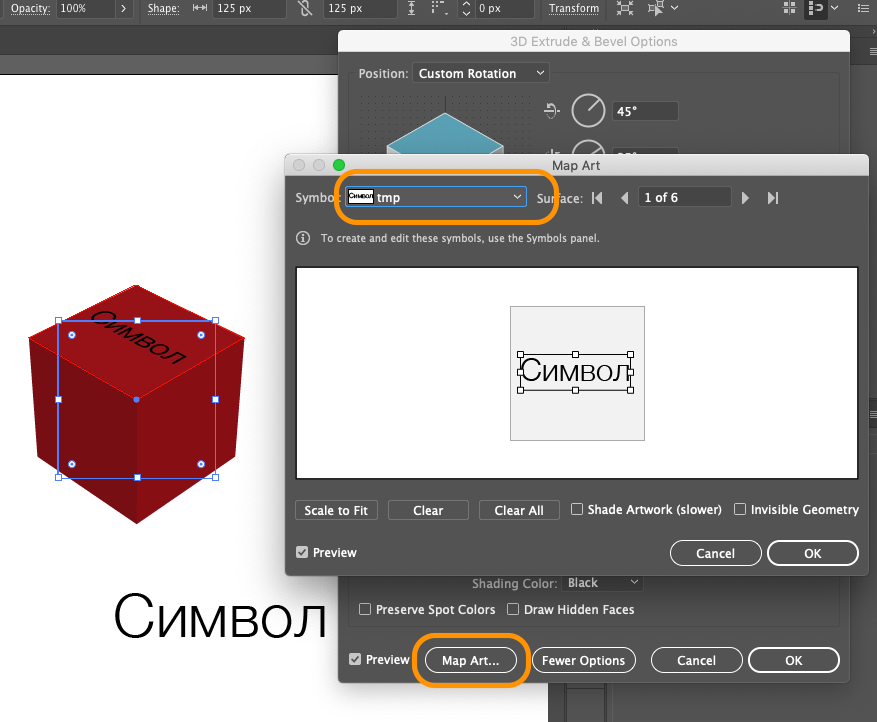Open the Transform panel link
The image size is (877, 722).
tap(573, 8)
